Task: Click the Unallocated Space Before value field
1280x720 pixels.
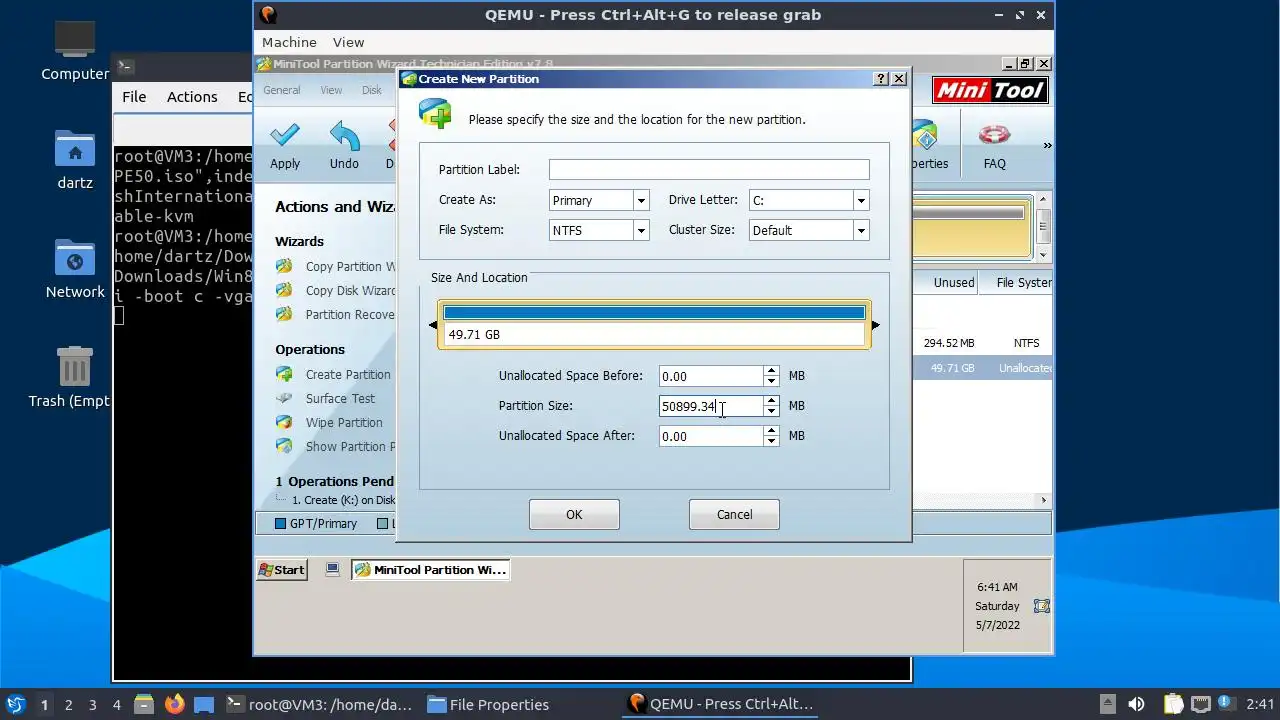Action: [x=711, y=376]
